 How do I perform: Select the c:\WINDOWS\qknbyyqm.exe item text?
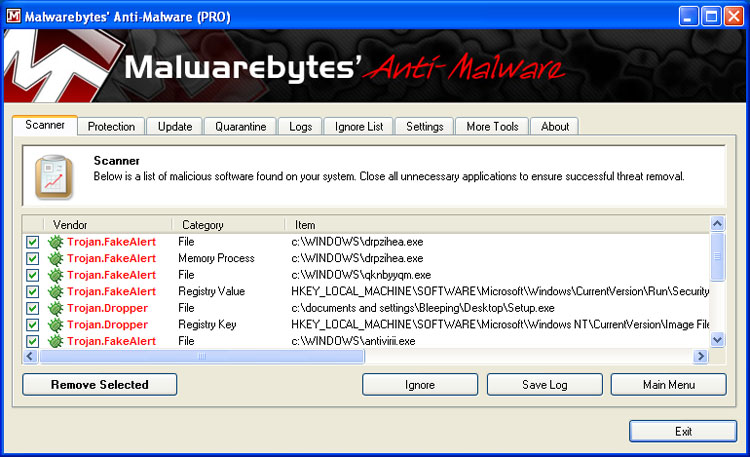click(361, 275)
